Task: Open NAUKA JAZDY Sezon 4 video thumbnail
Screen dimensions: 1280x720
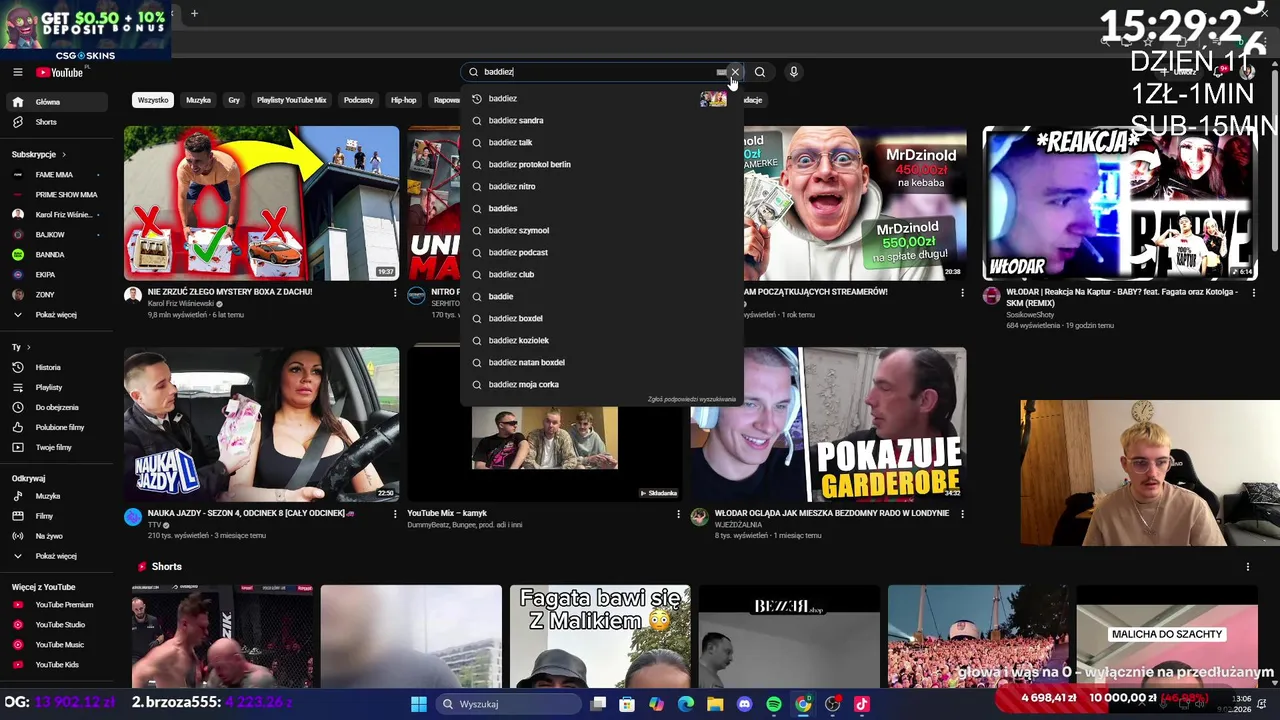Action: (x=261, y=424)
